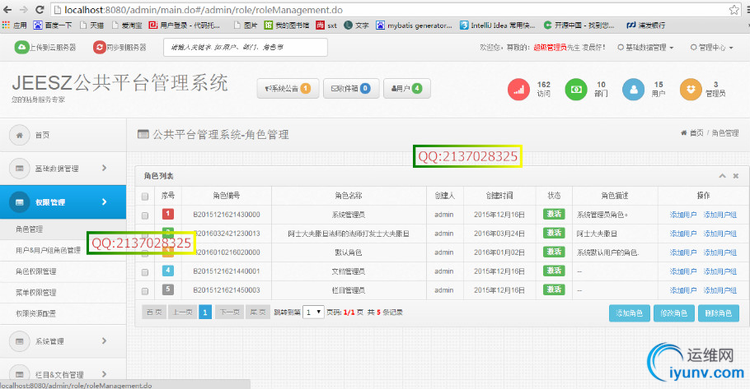The width and height of the screenshot is (750, 389).
Task: Click the 上一页 pagination button
Action: click(182, 312)
